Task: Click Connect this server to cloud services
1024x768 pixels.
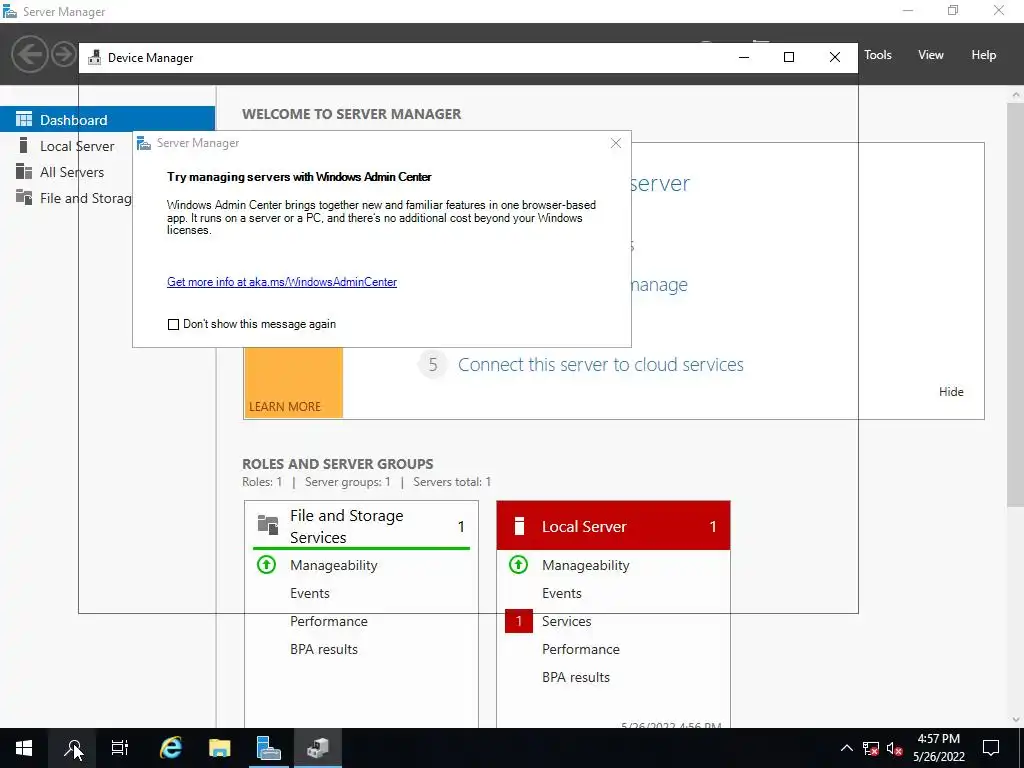Action: click(x=601, y=364)
